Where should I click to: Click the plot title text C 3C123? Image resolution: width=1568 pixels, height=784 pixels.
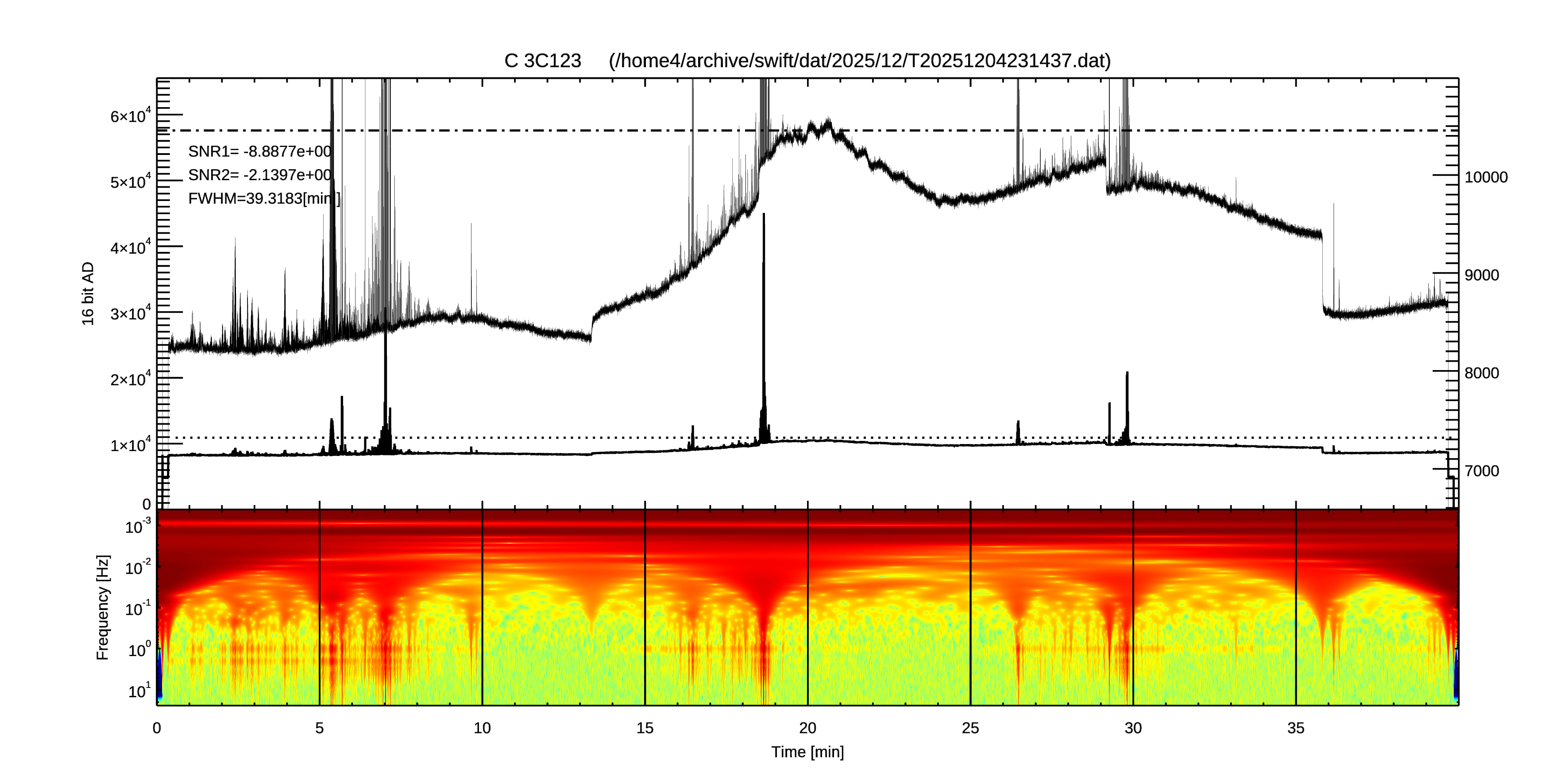point(542,61)
